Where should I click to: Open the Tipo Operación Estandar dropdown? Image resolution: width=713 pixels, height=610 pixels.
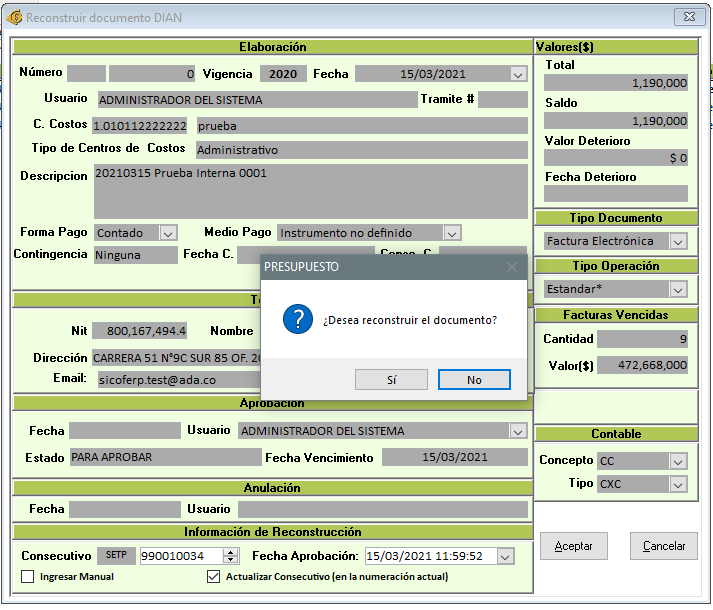click(678, 289)
